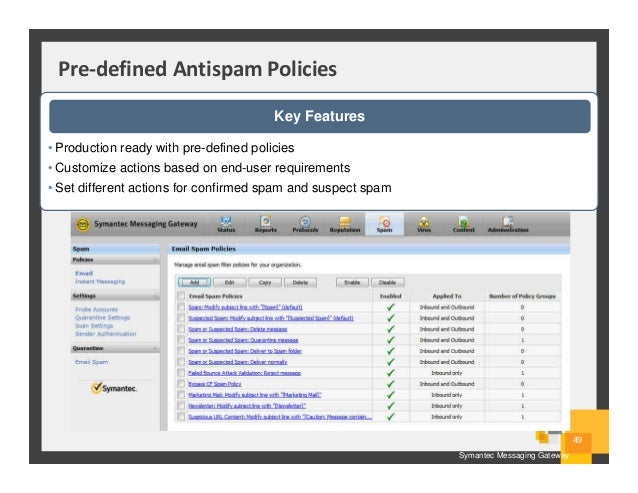The width and height of the screenshot is (638, 493).
Task: Check box for Newsletter policy
Action: point(181,406)
